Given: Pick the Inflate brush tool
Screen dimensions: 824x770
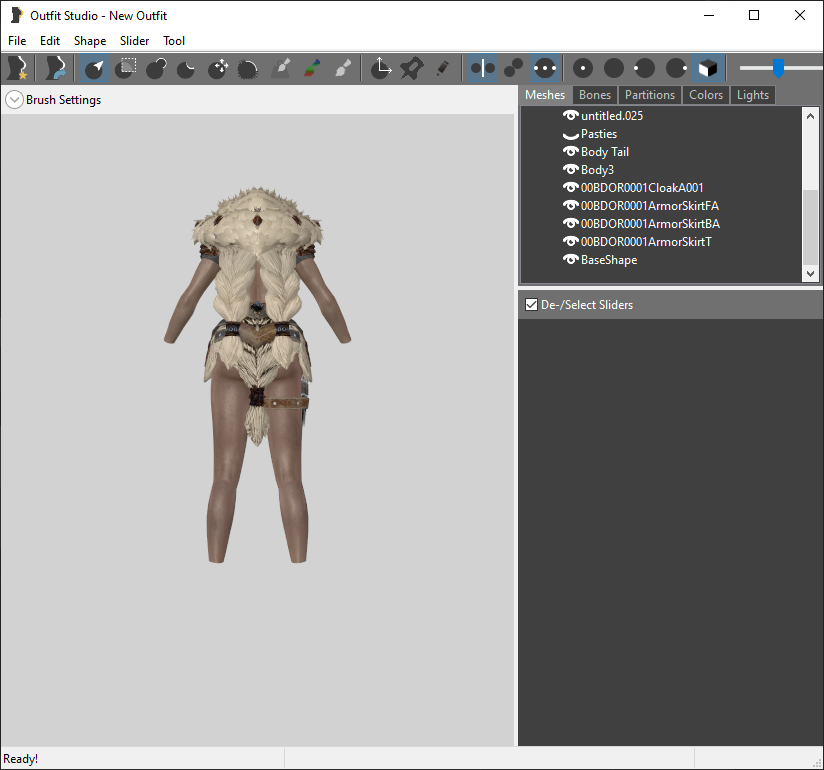Looking at the screenshot, I should [156, 68].
